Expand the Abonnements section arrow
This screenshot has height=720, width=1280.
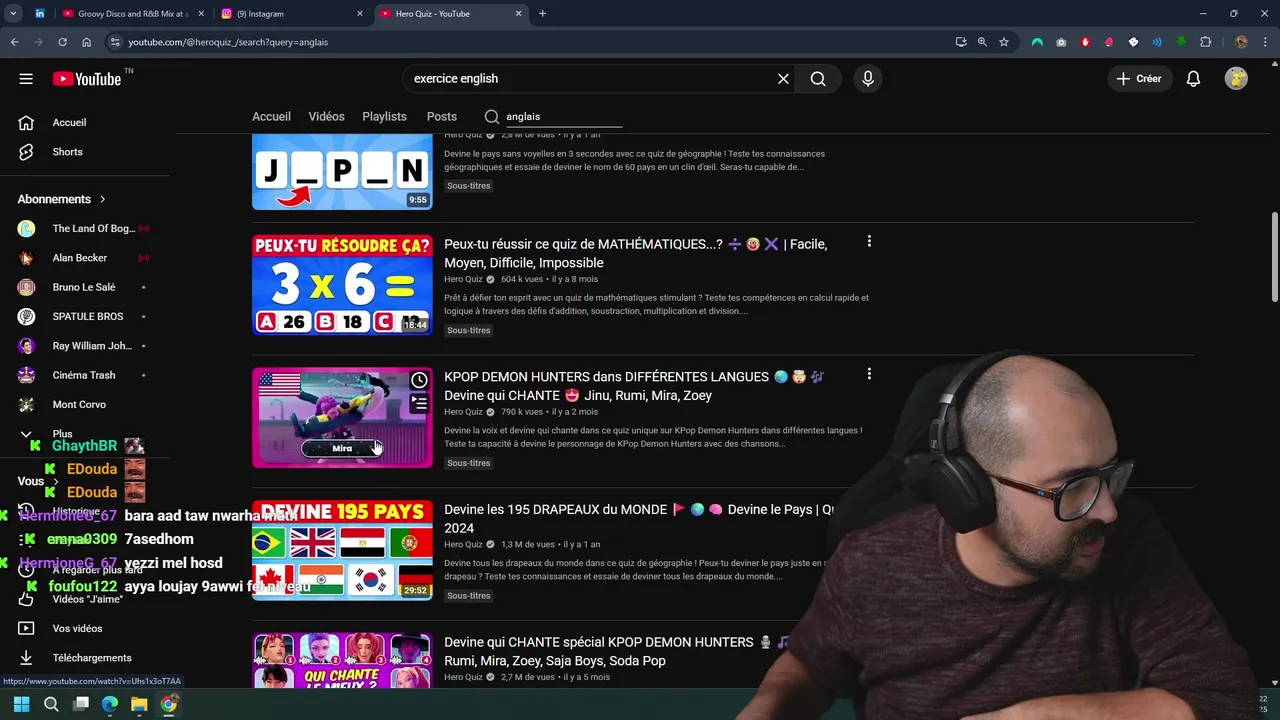tap(102, 199)
